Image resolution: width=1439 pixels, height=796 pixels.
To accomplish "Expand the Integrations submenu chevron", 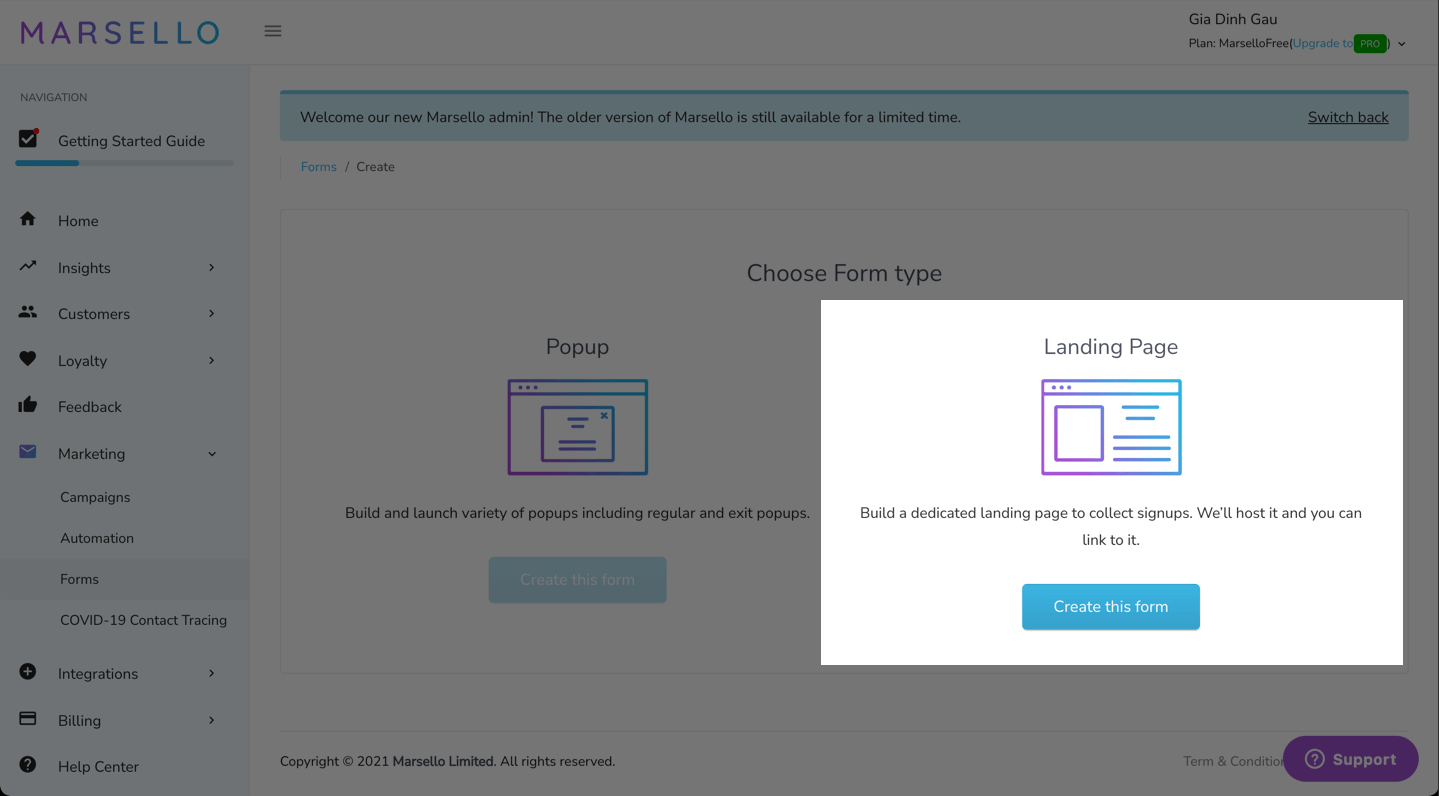I will 212,673.
